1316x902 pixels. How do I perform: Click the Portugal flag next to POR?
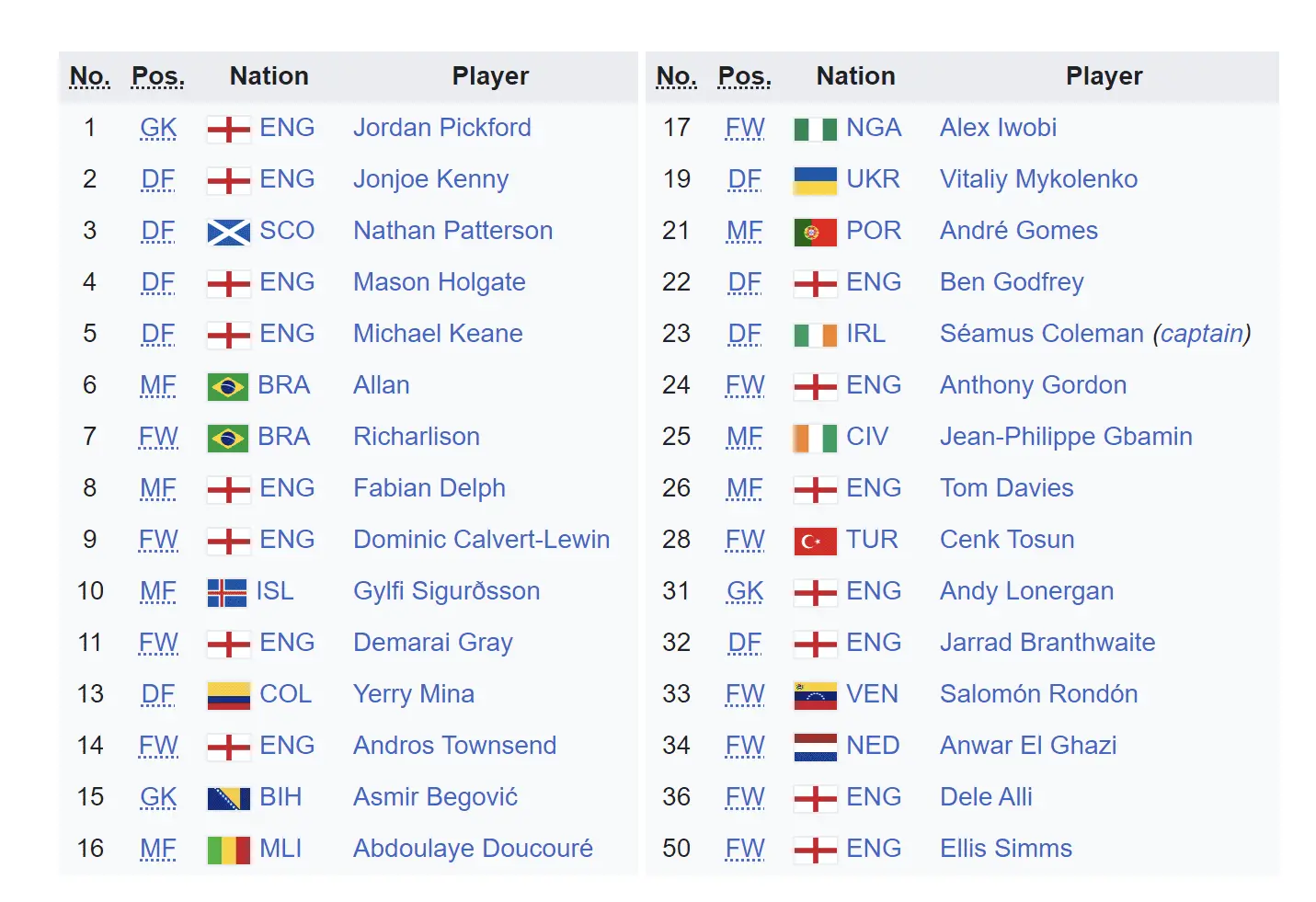815,232
